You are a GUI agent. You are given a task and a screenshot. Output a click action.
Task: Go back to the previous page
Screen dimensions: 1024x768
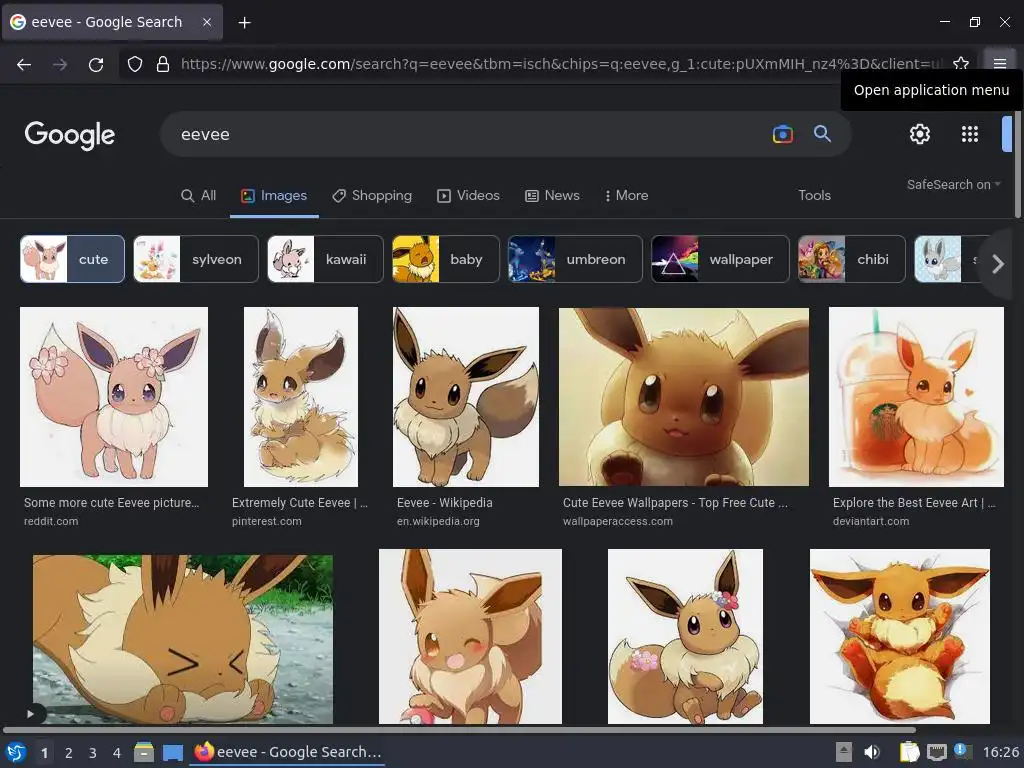(x=24, y=64)
